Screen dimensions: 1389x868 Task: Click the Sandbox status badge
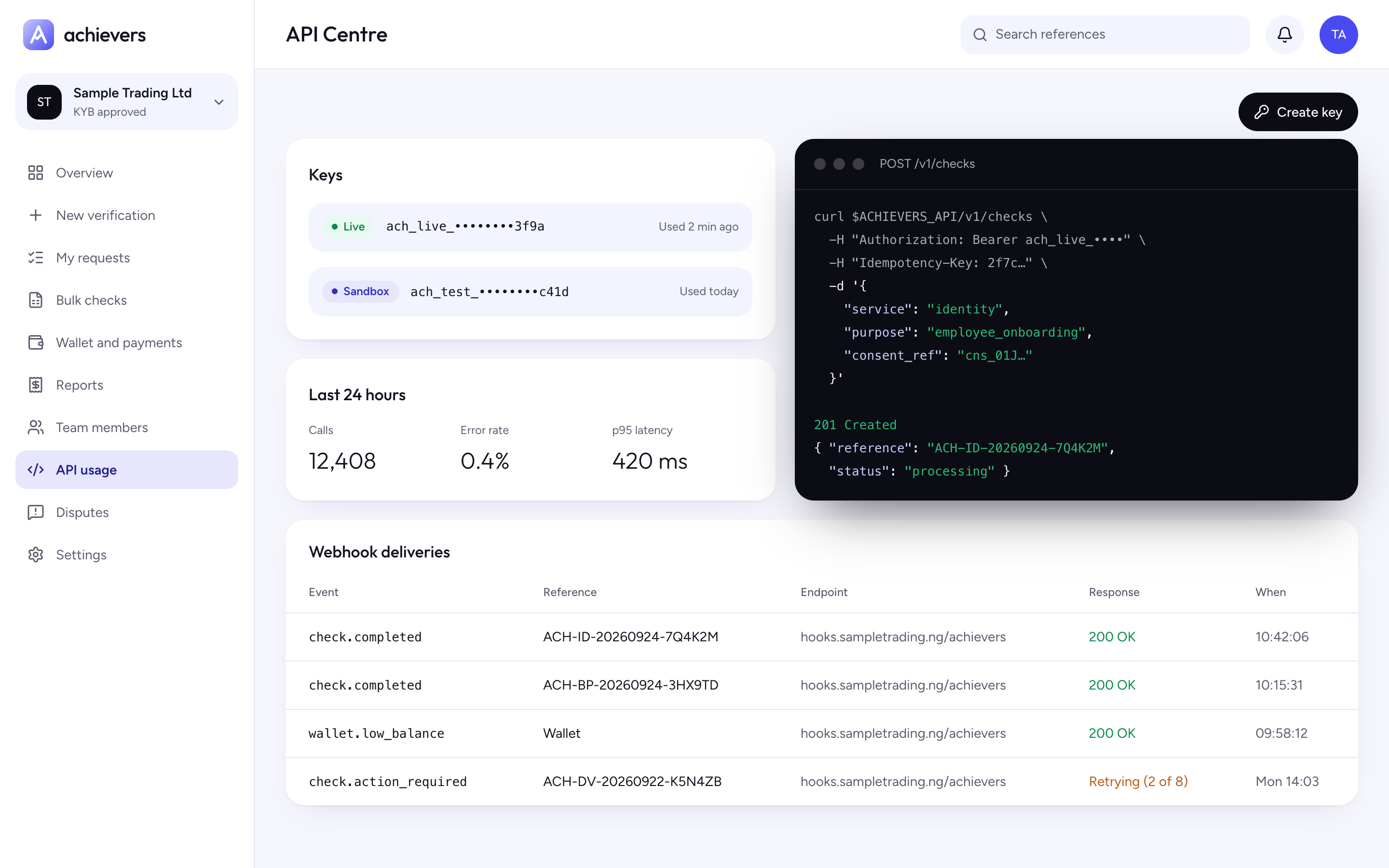[x=360, y=292]
